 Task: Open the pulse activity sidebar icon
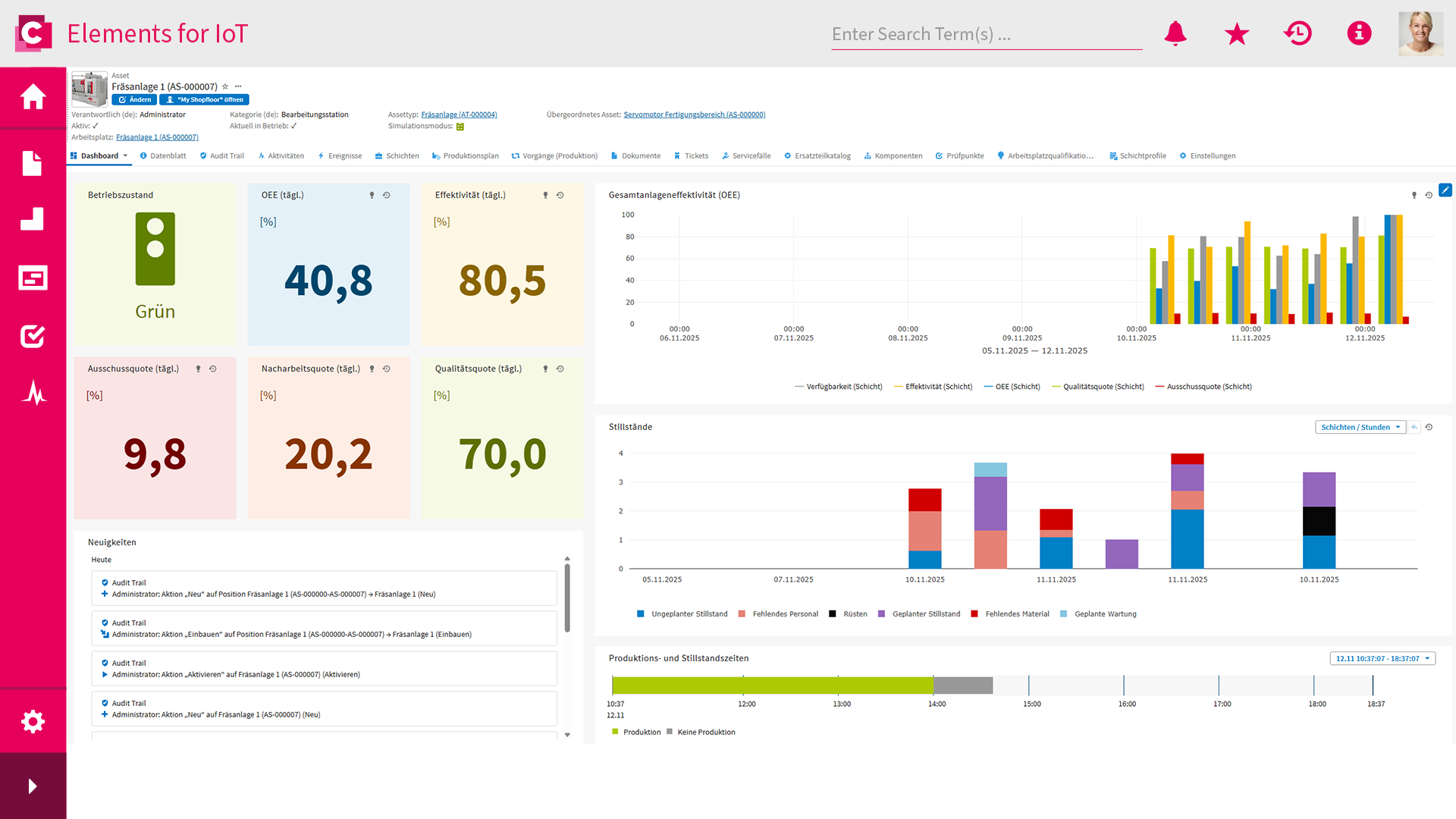coord(33,393)
